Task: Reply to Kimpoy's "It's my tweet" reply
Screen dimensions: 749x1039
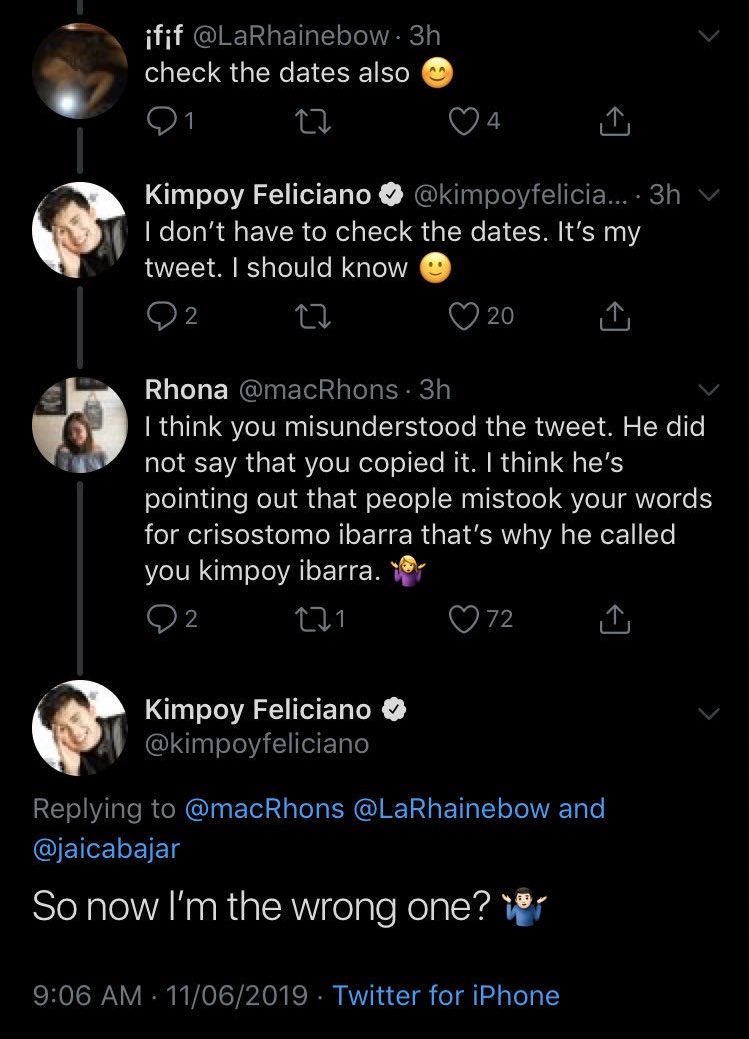Action: click(160, 316)
